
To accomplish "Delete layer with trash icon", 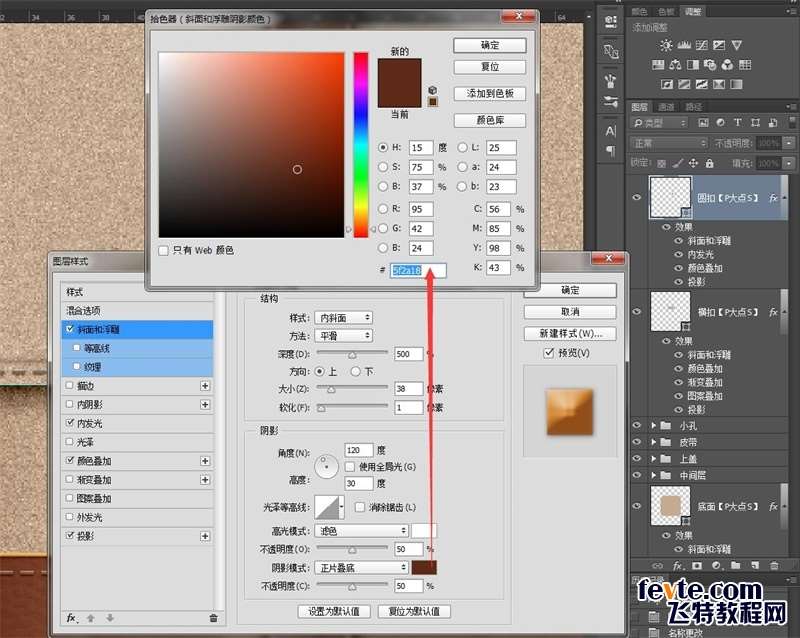I will coord(774,566).
